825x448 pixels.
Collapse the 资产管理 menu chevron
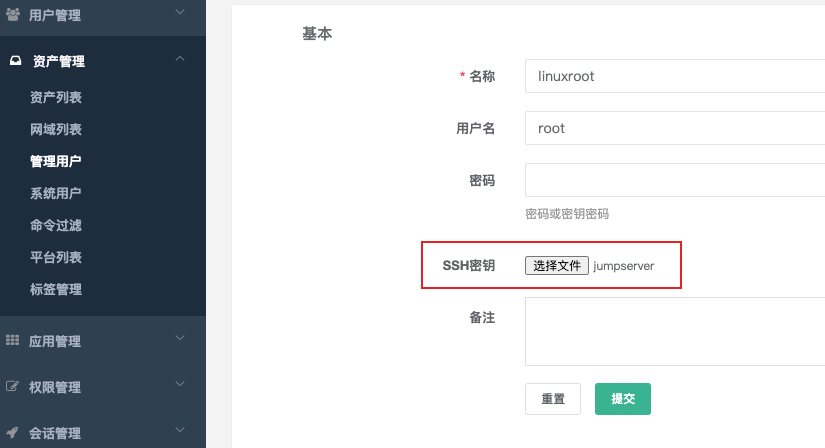(x=180, y=58)
